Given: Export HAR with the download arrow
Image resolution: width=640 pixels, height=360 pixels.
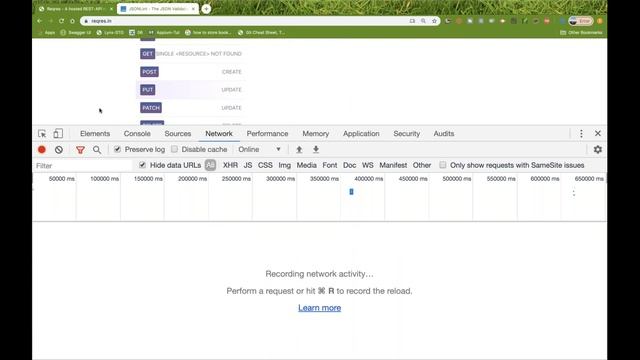Looking at the screenshot, I should 316,150.
